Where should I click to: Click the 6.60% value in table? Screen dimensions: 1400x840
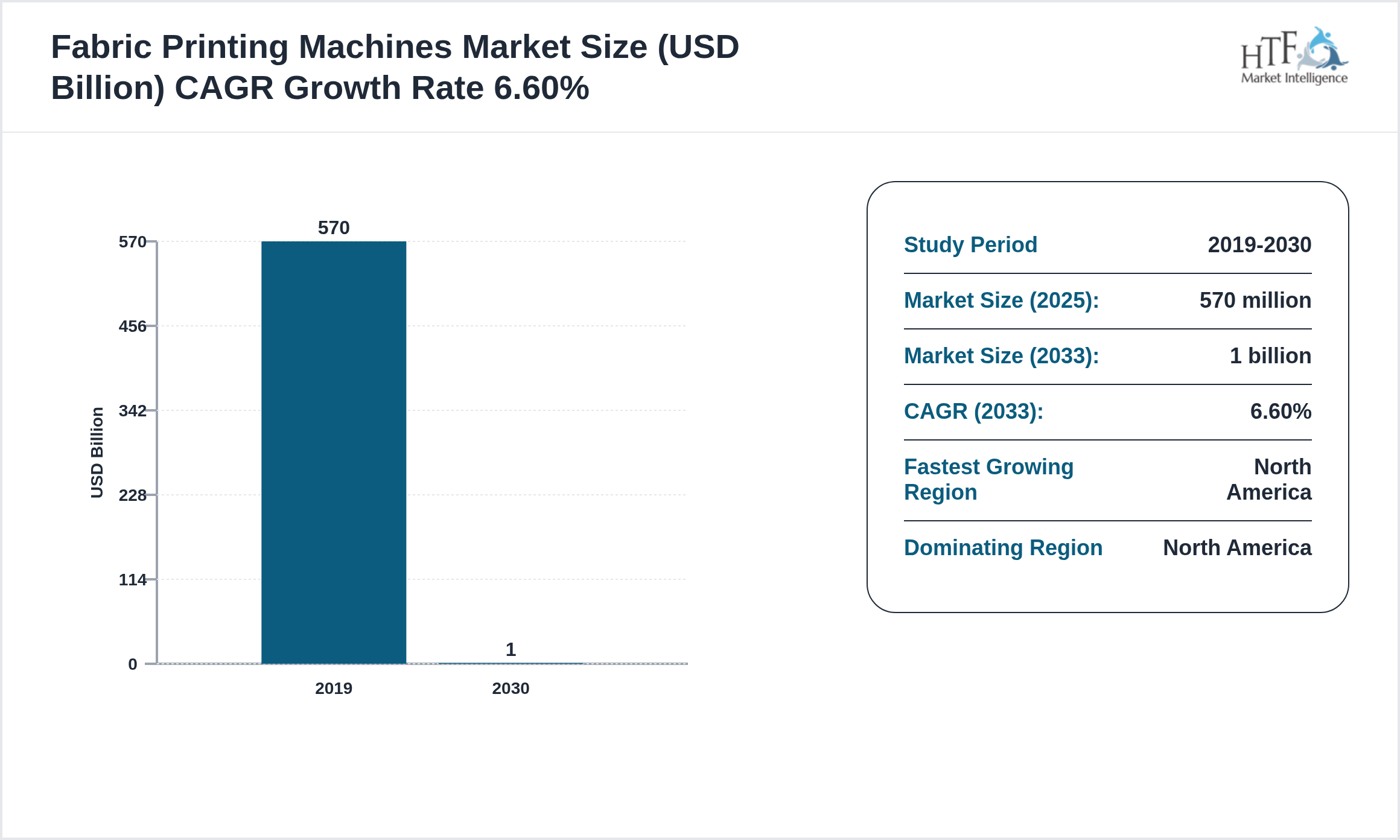tap(1281, 412)
